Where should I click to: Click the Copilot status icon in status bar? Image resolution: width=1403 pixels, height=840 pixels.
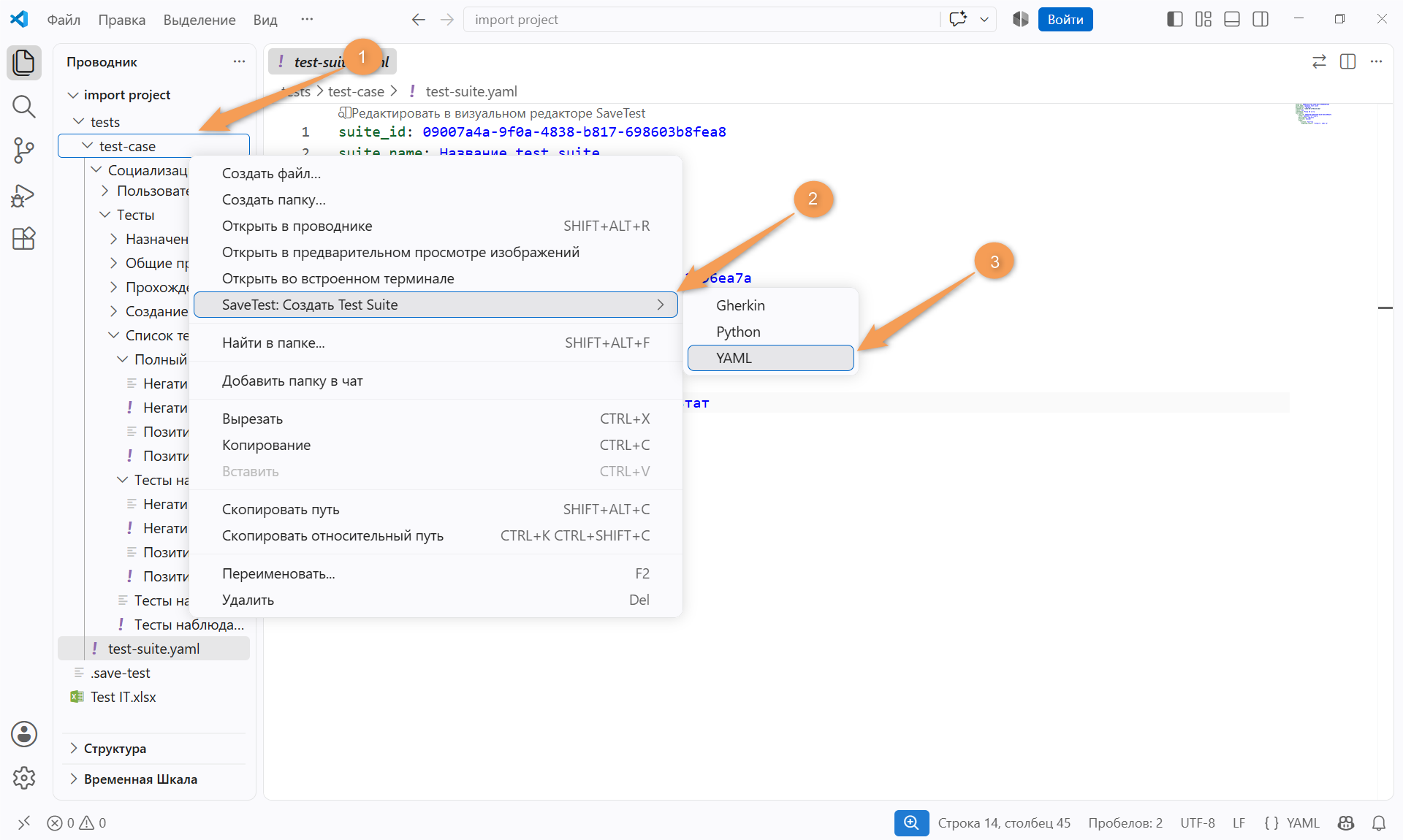click(1346, 823)
